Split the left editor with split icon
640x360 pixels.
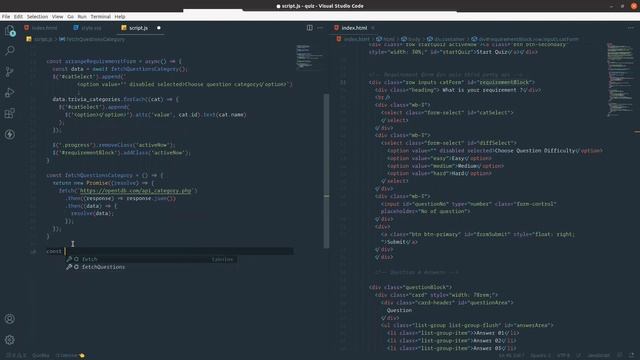(x=310, y=28)
